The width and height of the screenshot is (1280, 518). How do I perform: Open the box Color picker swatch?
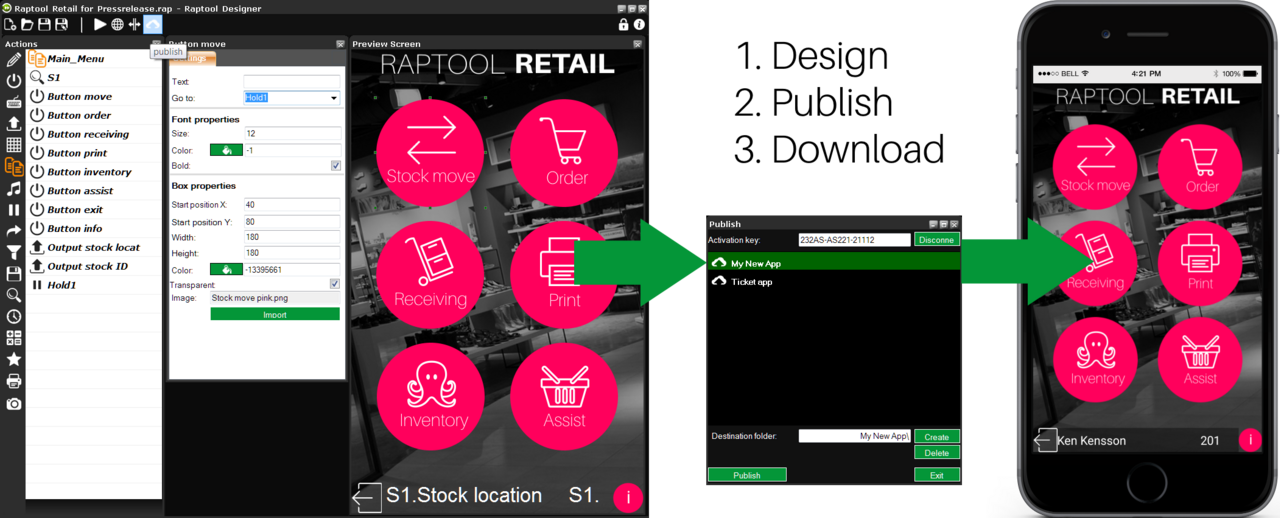coord(226,270)
